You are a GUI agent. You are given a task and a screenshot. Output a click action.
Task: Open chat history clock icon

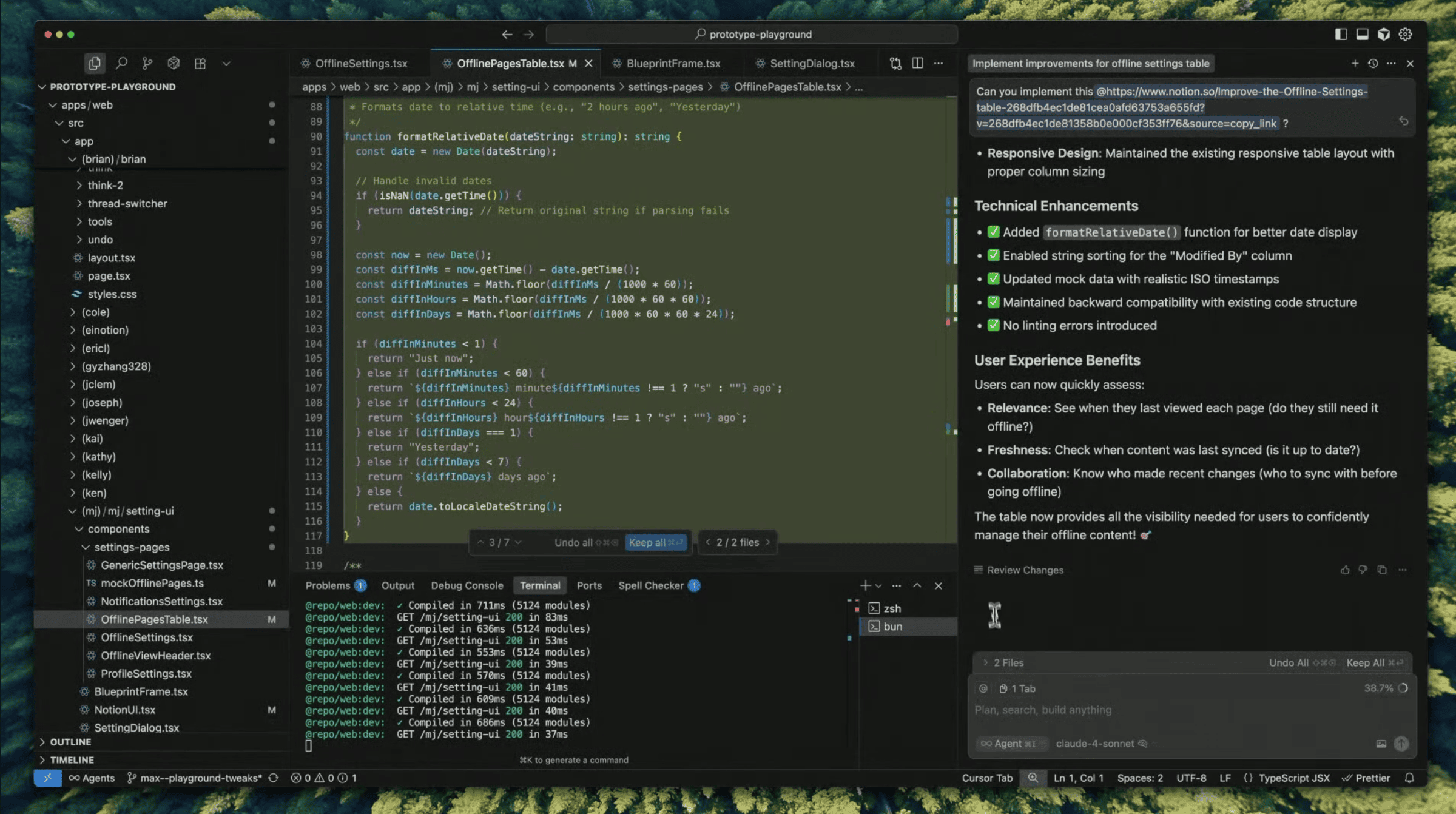click(1373, 63)
